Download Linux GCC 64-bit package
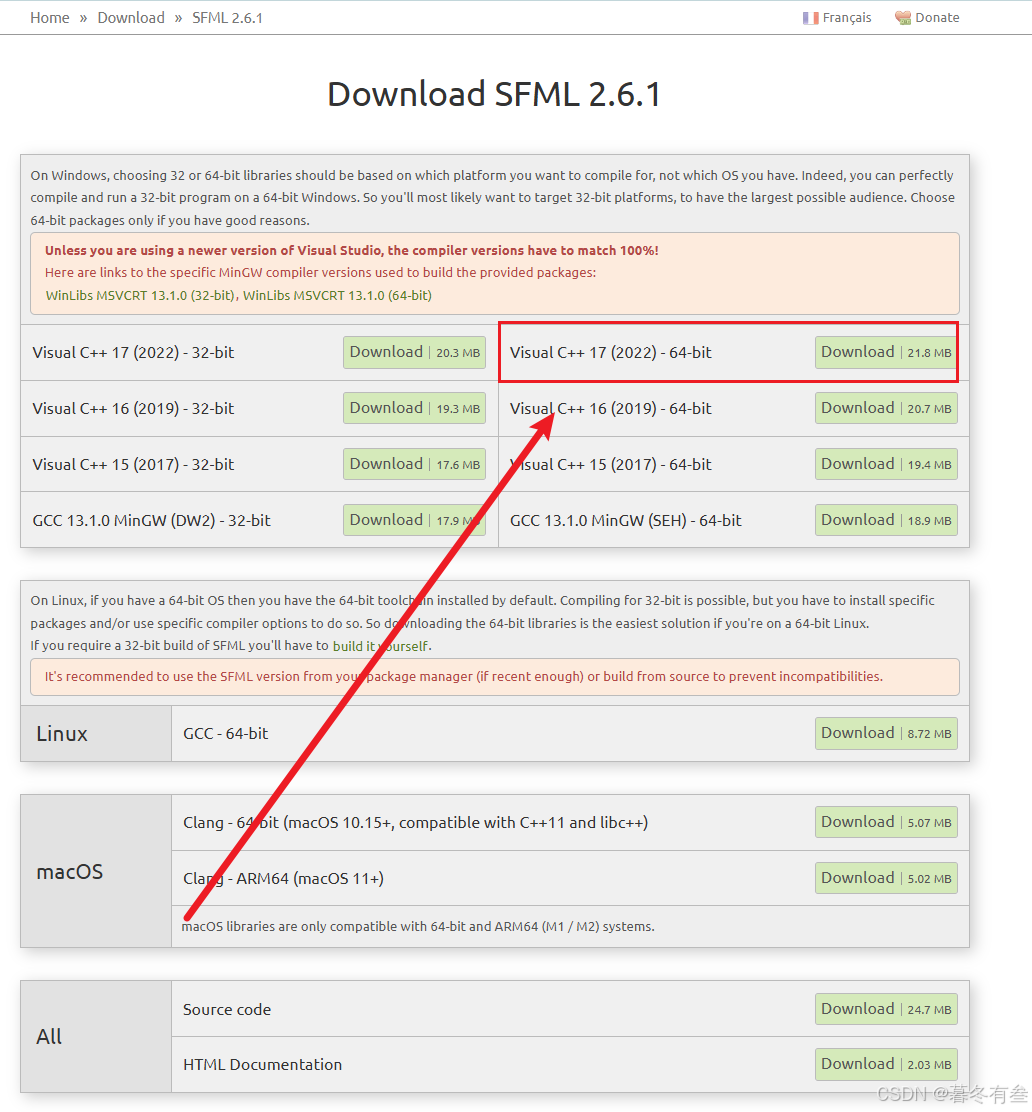This screenshot has height=1112, width=1032. (886, 733)
